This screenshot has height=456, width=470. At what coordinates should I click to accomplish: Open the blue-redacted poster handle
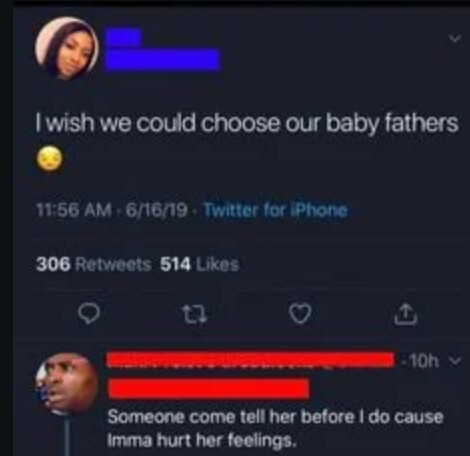(162, 60)
